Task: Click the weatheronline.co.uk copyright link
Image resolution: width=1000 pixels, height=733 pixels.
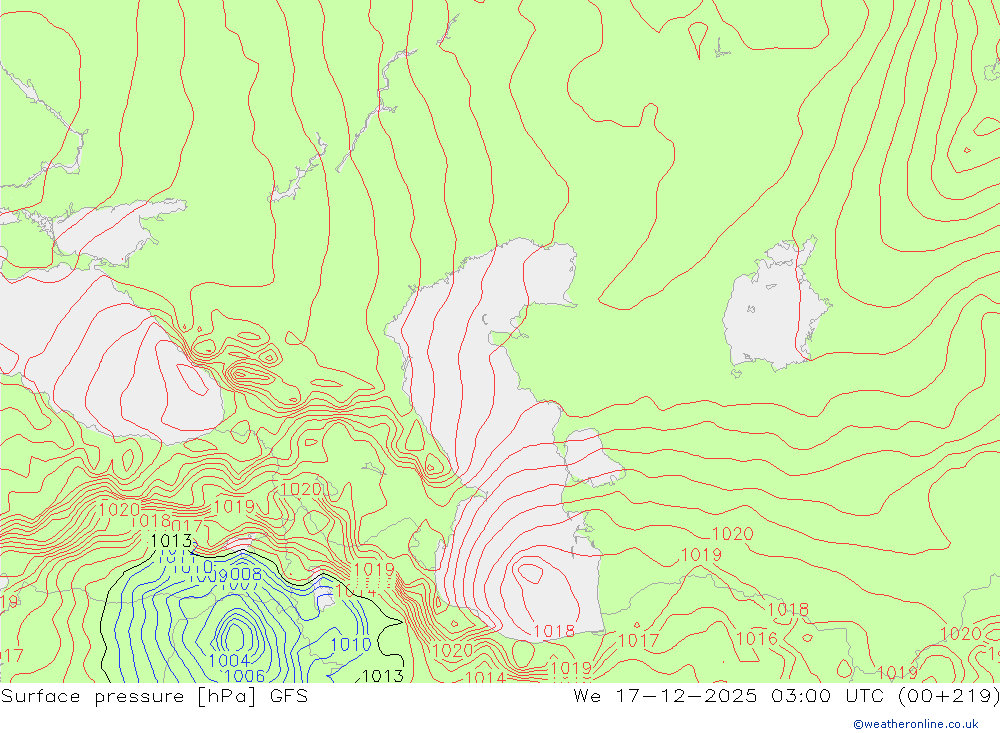Action: [x=915, y=723]
